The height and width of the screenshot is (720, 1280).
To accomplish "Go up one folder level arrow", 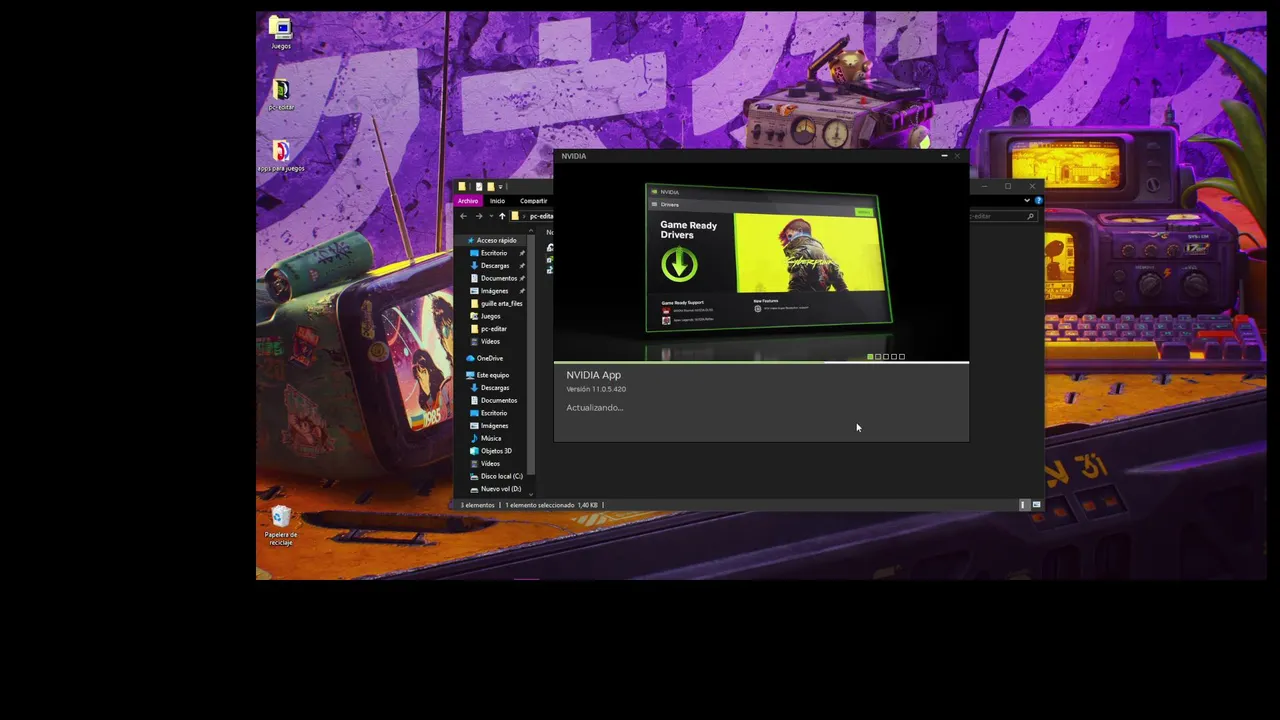I will tap(502, 216).
